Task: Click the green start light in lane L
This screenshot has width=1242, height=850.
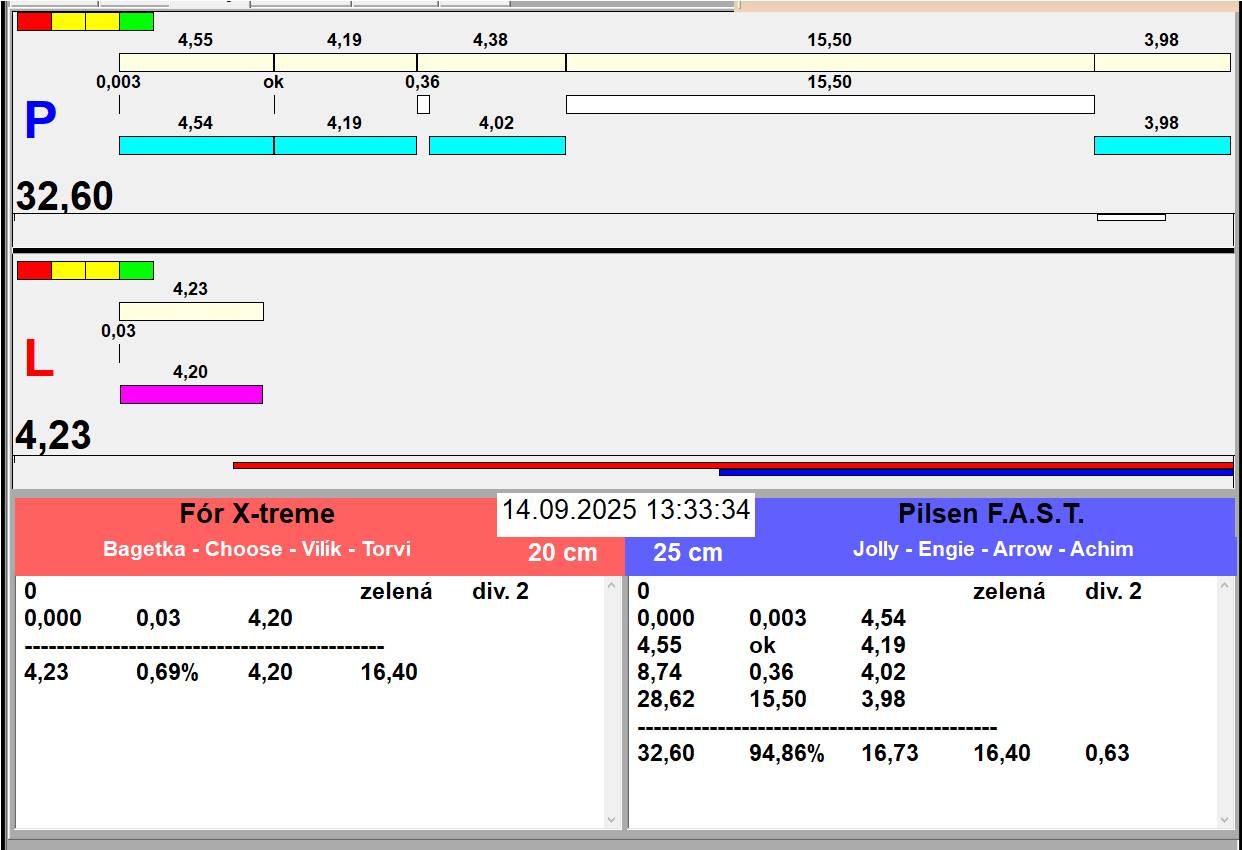Action: [x=136, y=270]
